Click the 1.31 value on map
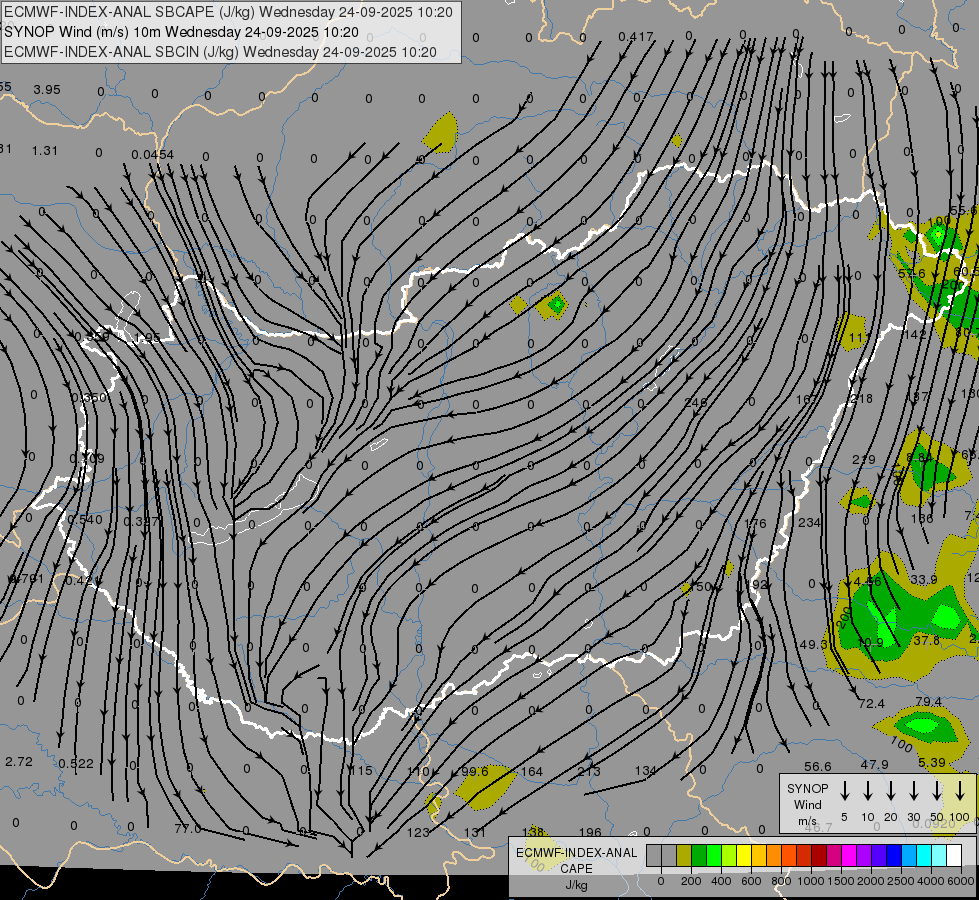 (44, 151)
